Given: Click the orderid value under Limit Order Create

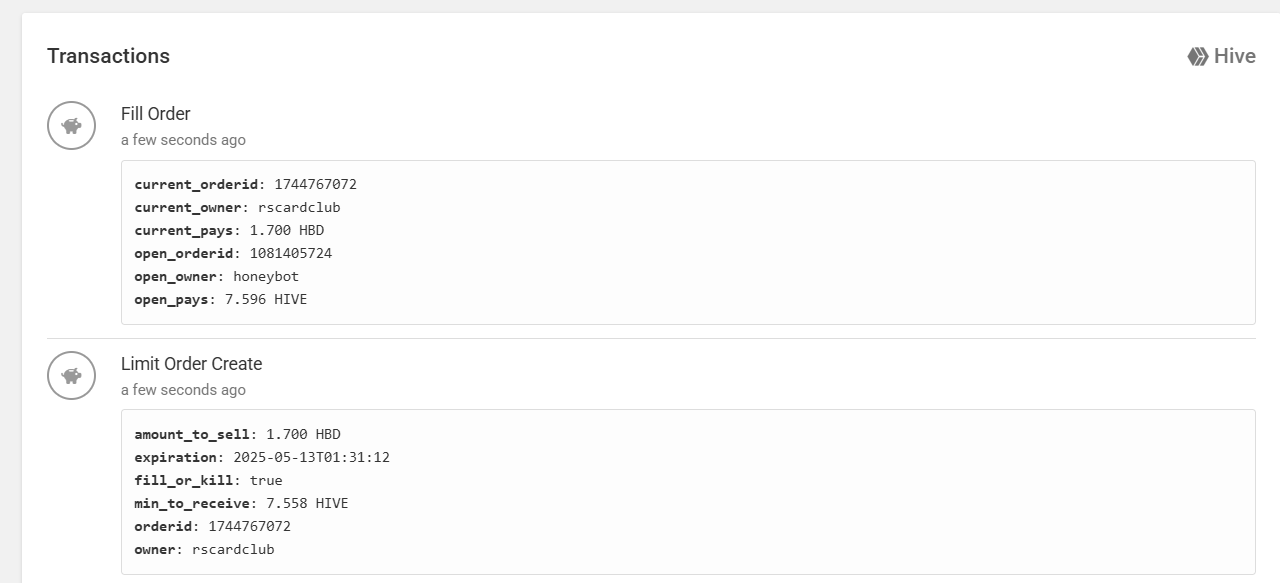Looking at the screenshot, I should tap(249, 527).
